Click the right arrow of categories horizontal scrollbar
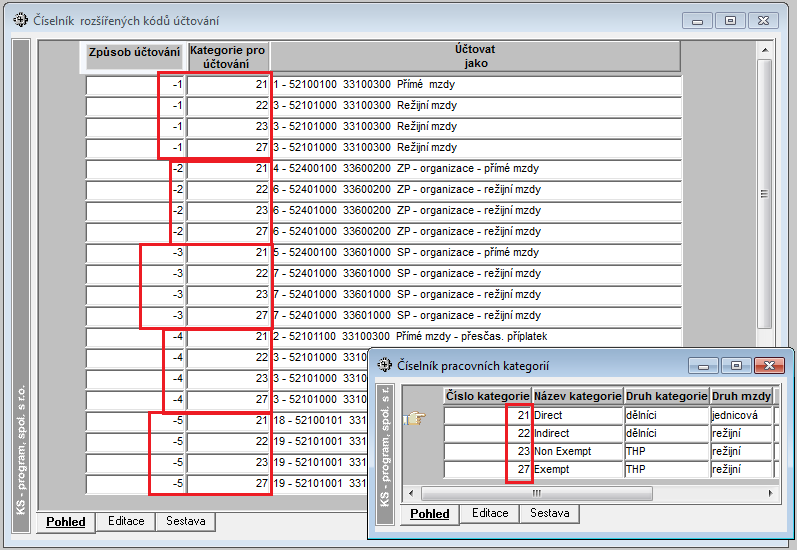 click(x=771, y=493)
